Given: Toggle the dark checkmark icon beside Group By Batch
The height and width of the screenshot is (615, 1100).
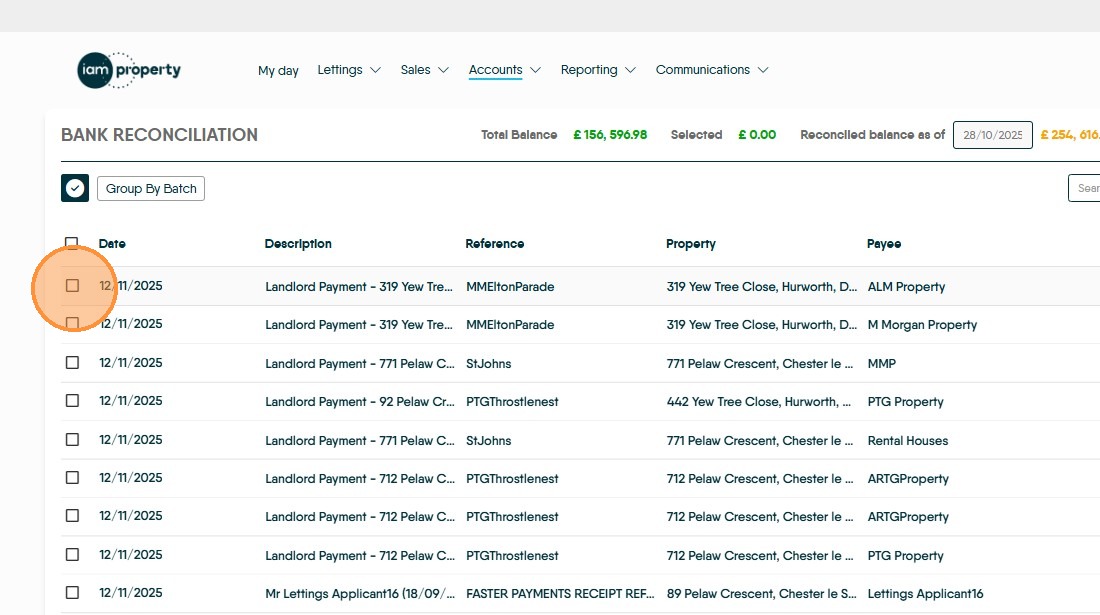Looking at the screenshot, I should click(75, 188).
